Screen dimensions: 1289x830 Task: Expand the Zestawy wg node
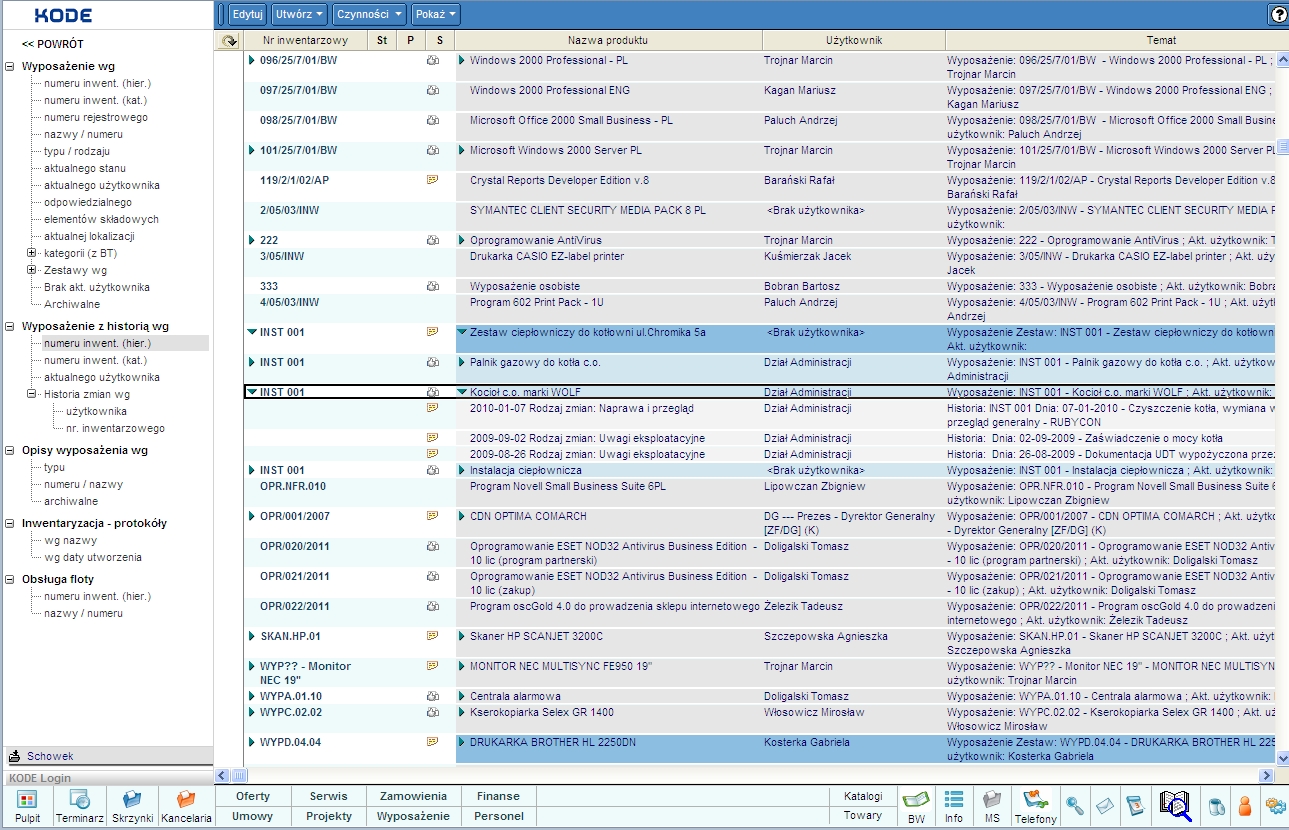click(32, 270)
